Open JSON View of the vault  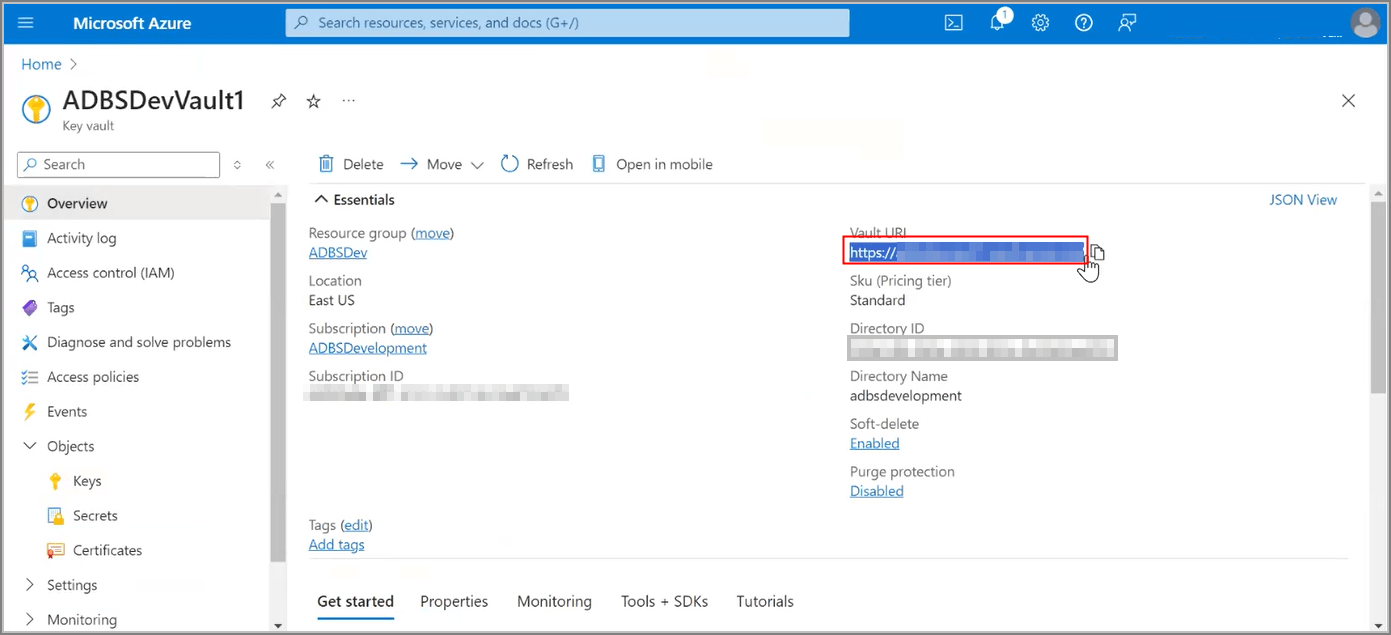point(1302,199)
